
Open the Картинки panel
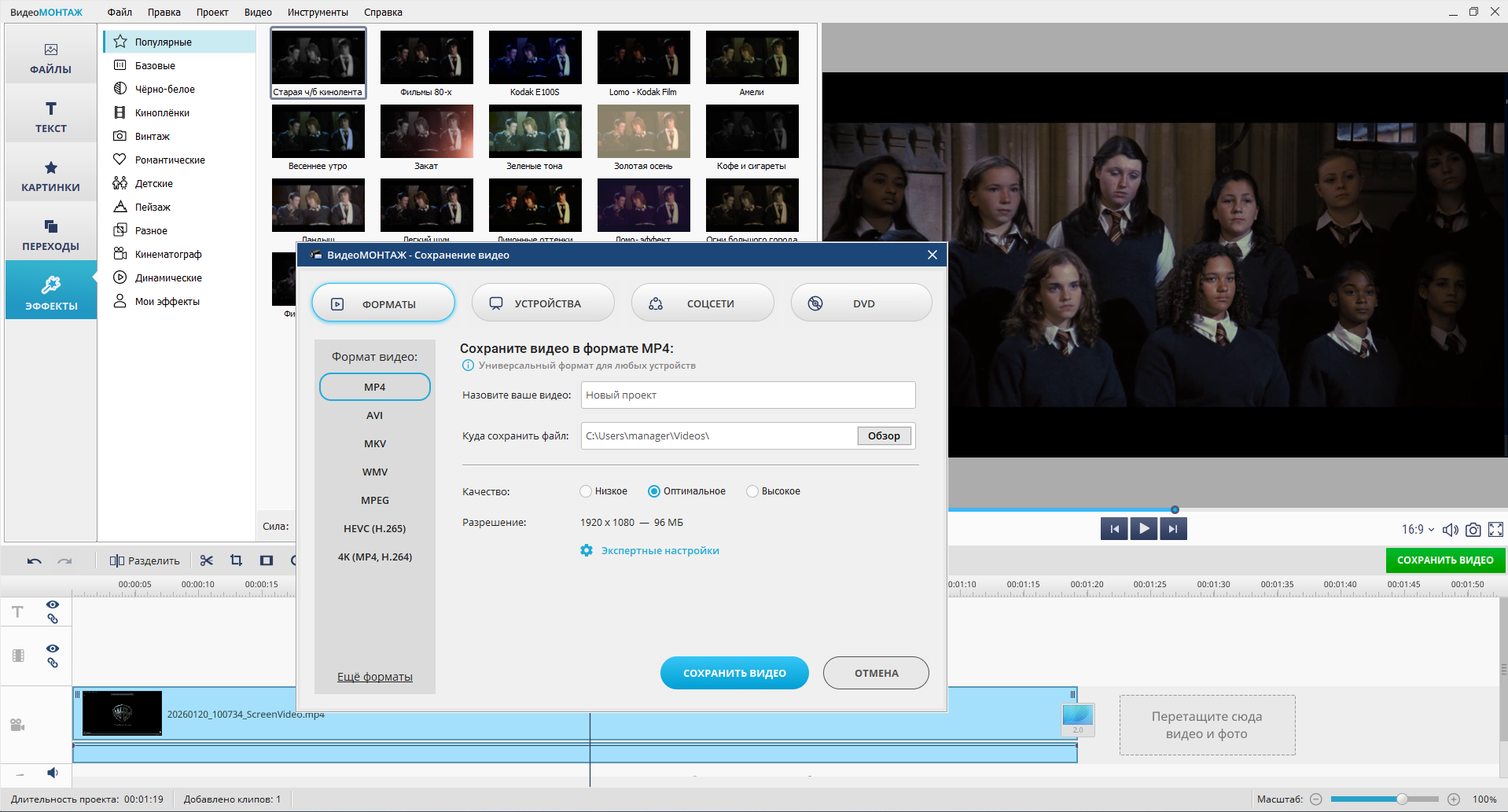51,176
